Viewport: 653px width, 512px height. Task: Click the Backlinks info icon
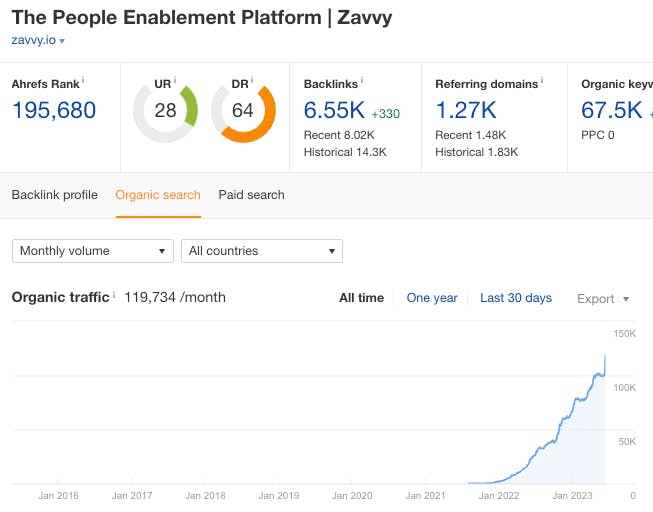(x=362, y=80)
